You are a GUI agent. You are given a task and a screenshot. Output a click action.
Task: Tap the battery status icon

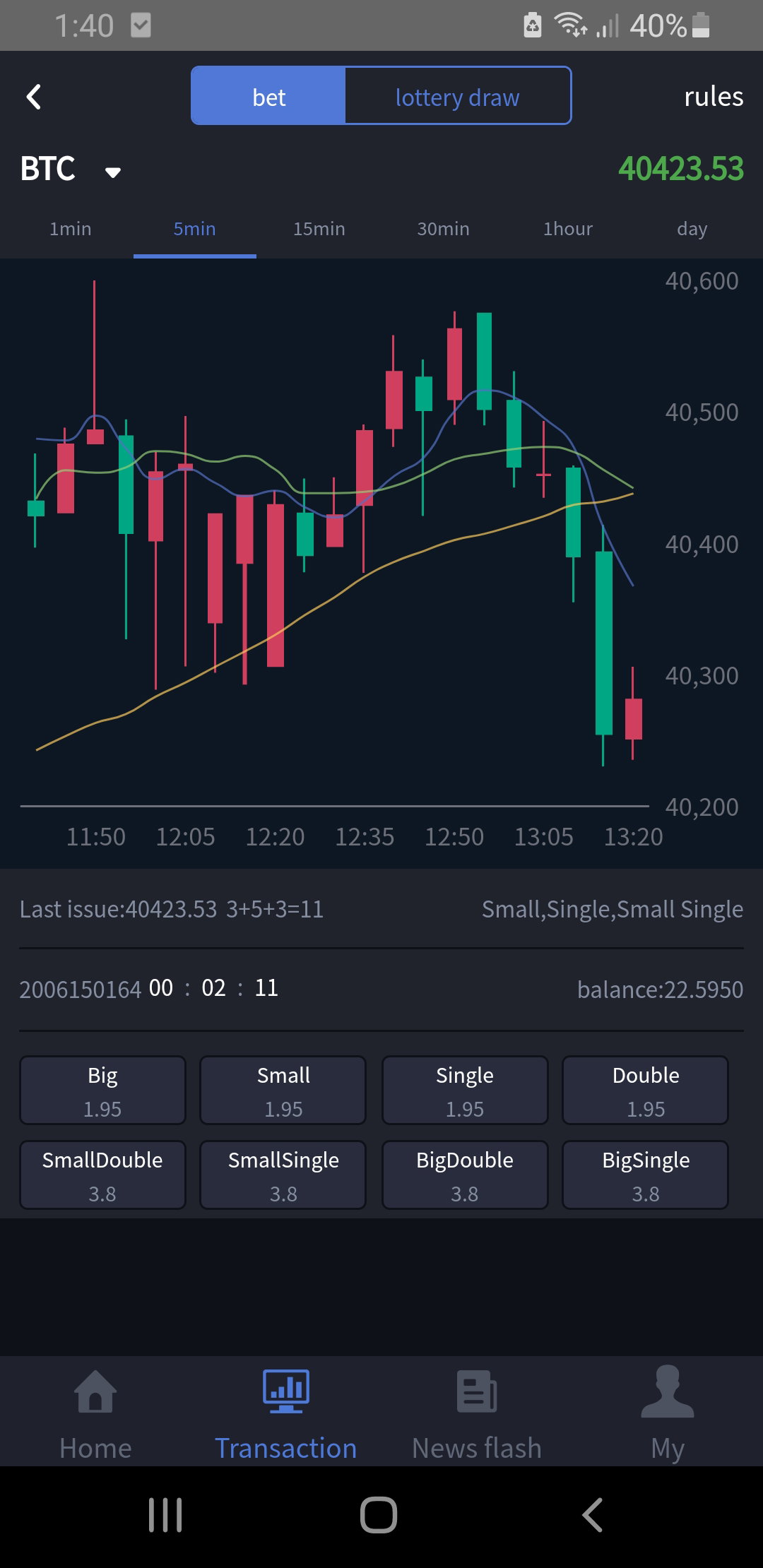tap(701, 25)
